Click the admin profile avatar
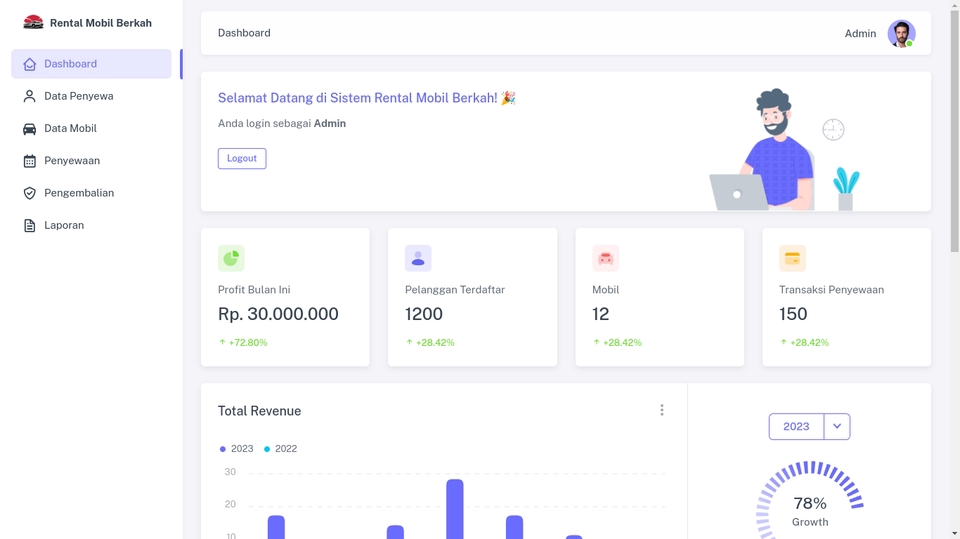Image resolution: width=960 pixels, height=539 pixels. [900, 33]
